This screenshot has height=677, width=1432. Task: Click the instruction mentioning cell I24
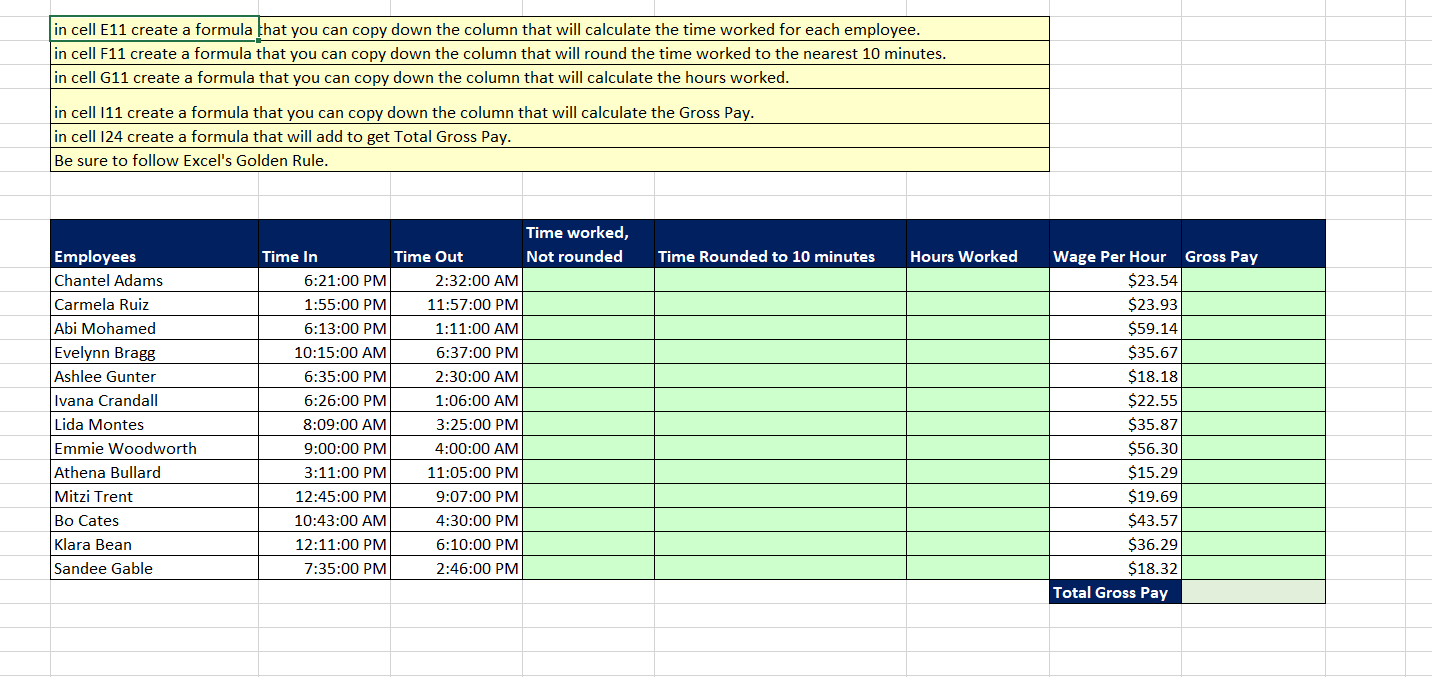[550, 136]
